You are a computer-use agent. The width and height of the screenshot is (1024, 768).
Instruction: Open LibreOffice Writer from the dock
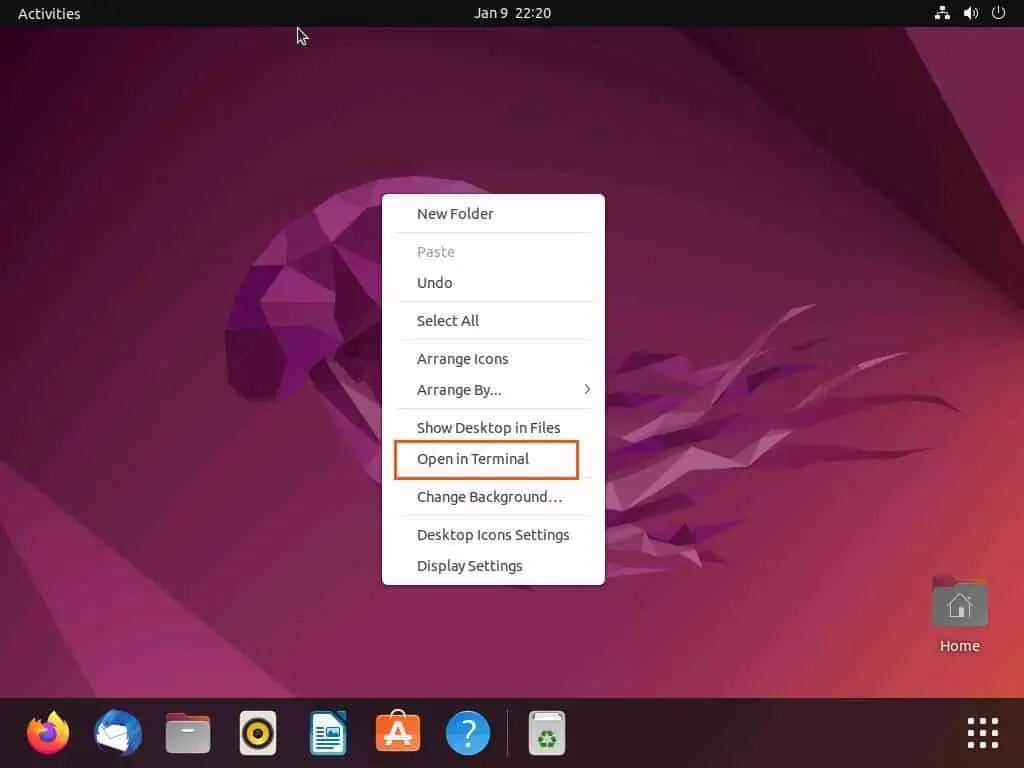(327, 732)
